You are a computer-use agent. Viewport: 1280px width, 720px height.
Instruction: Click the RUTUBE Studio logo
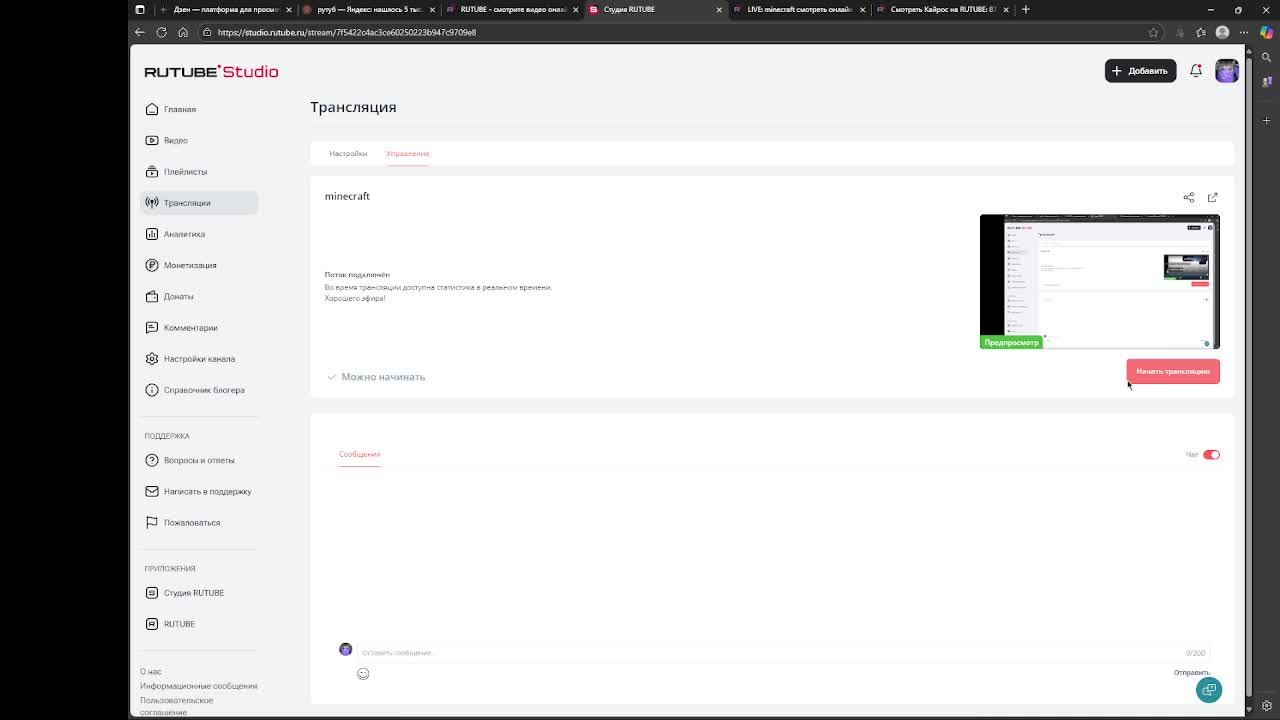coord(211,72)
